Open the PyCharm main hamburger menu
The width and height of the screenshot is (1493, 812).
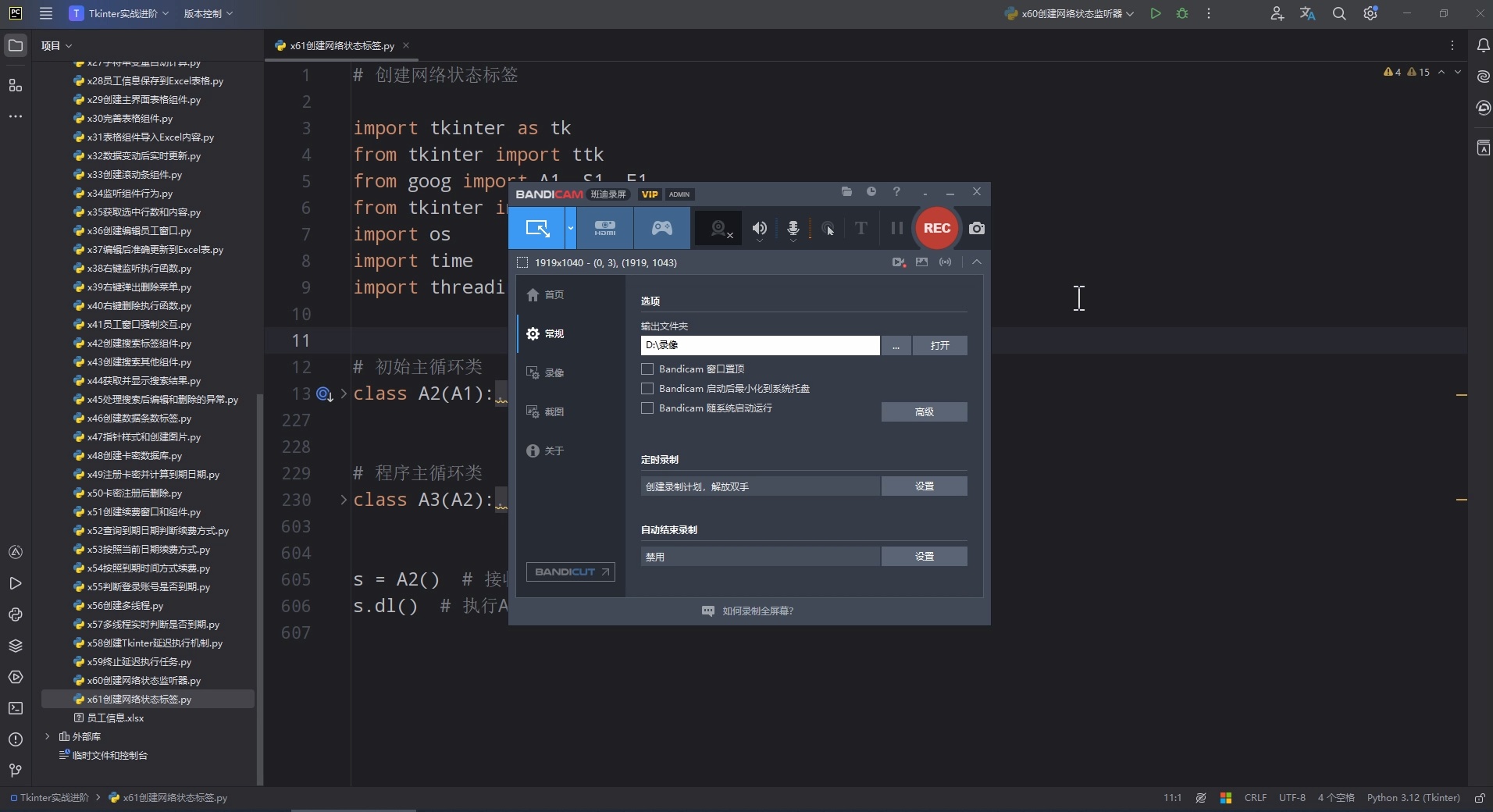(45, 13)
